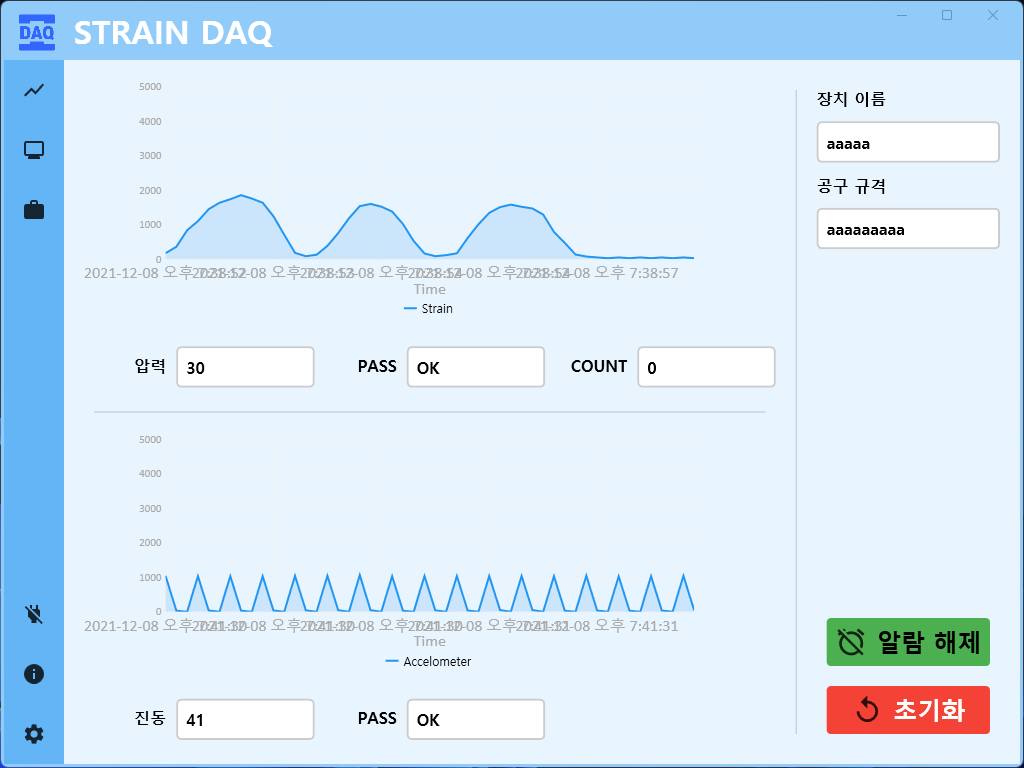Click the strain PASS field showing OK
1024x768 pixels.
tap(476, 367)
